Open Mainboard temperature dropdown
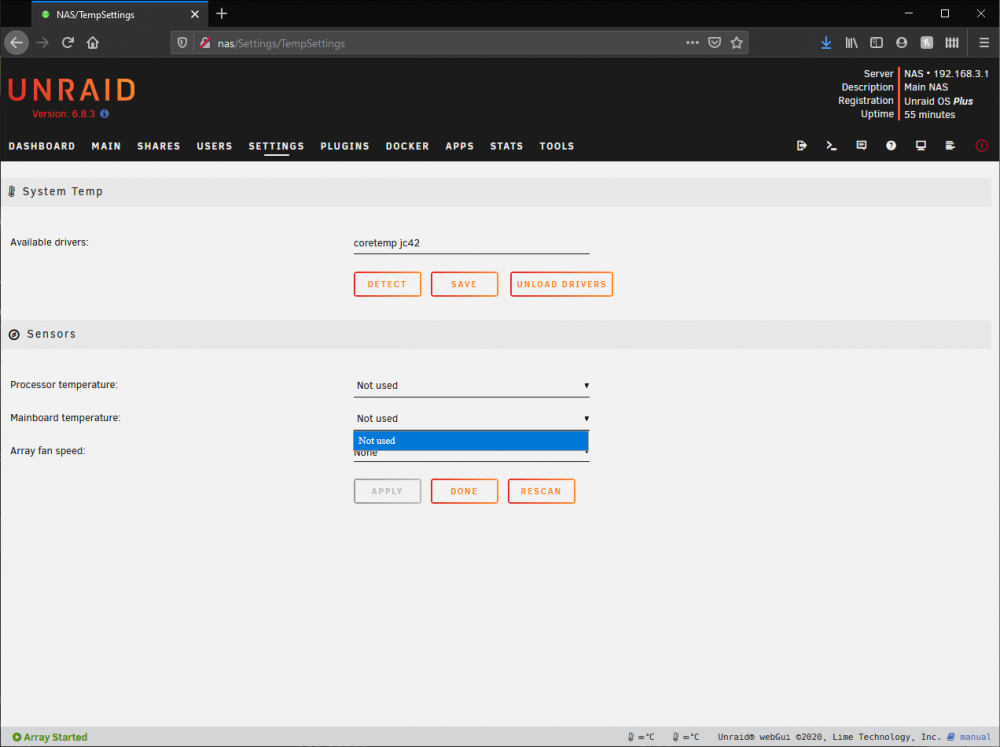The height and width of the screenshot is (747, 1000). point(471,418)
